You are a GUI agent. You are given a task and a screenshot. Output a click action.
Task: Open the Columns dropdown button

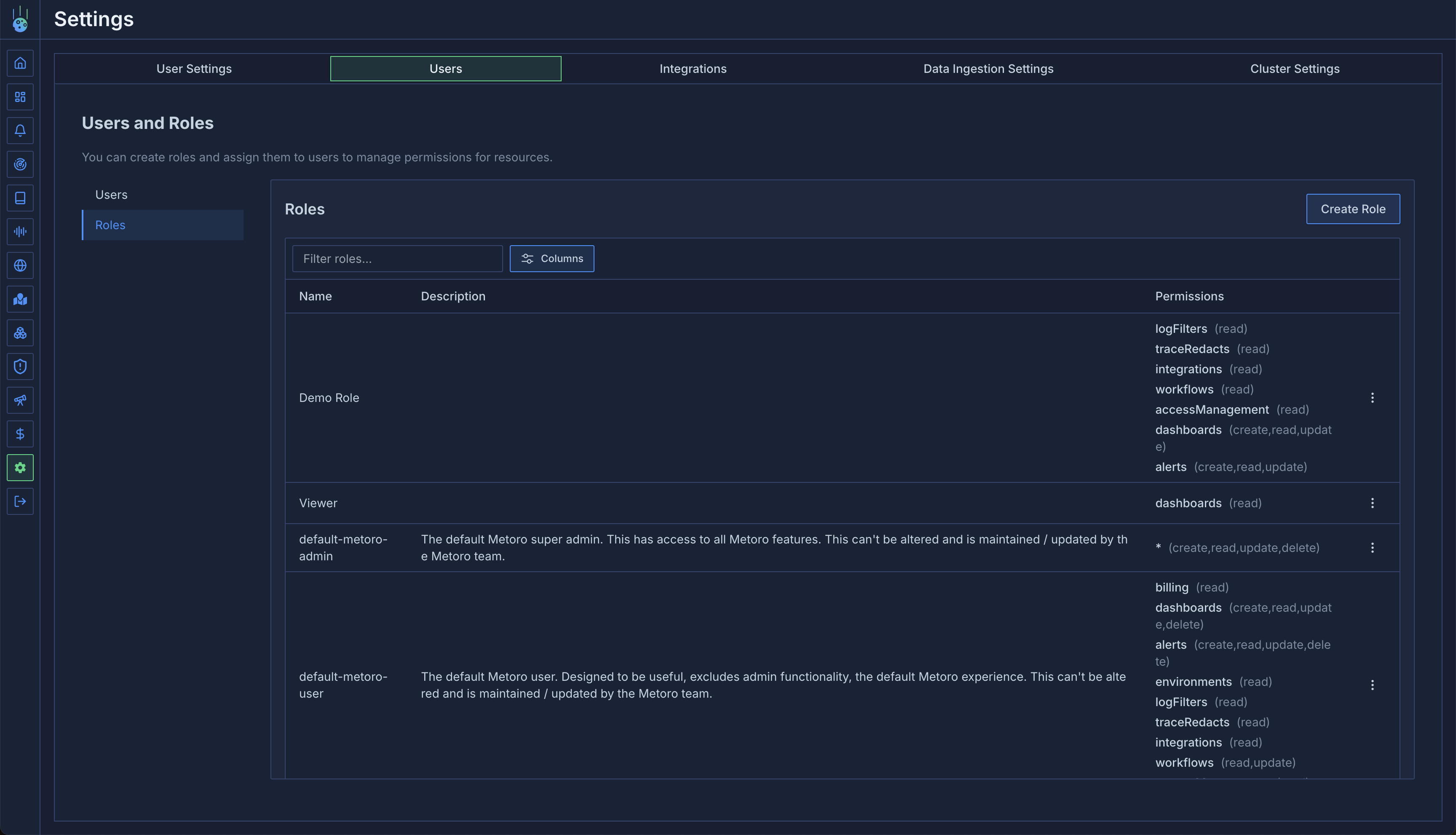coord(551,259)
